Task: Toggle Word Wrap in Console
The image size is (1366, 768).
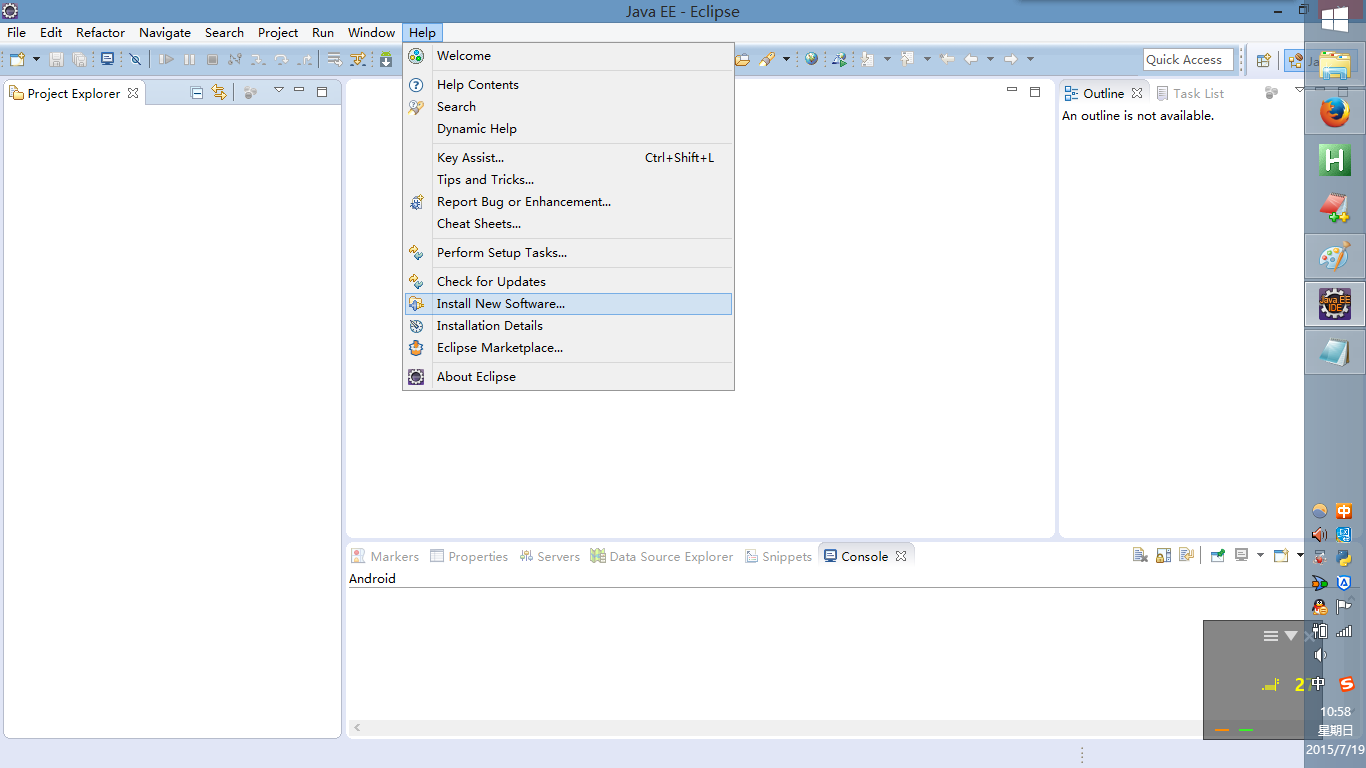Action: (x=1186, y=555)
